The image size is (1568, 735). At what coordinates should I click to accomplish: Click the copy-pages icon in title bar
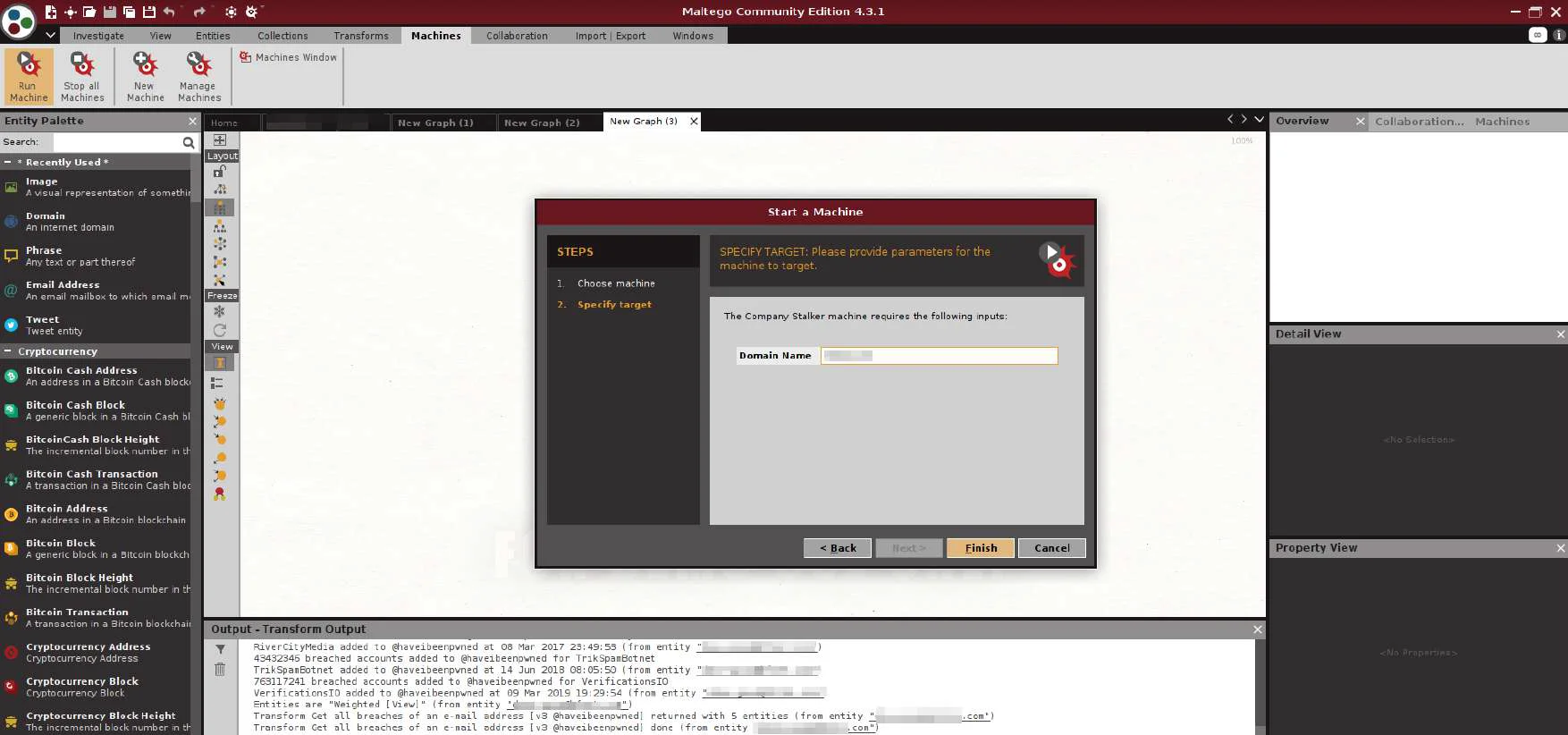[x=129, y=12]
